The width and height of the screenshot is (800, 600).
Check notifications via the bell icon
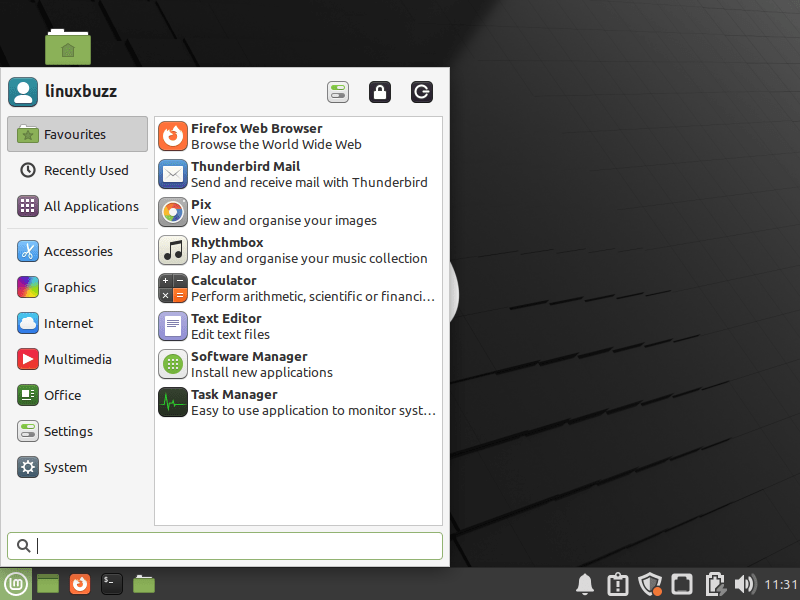(585, 583)
